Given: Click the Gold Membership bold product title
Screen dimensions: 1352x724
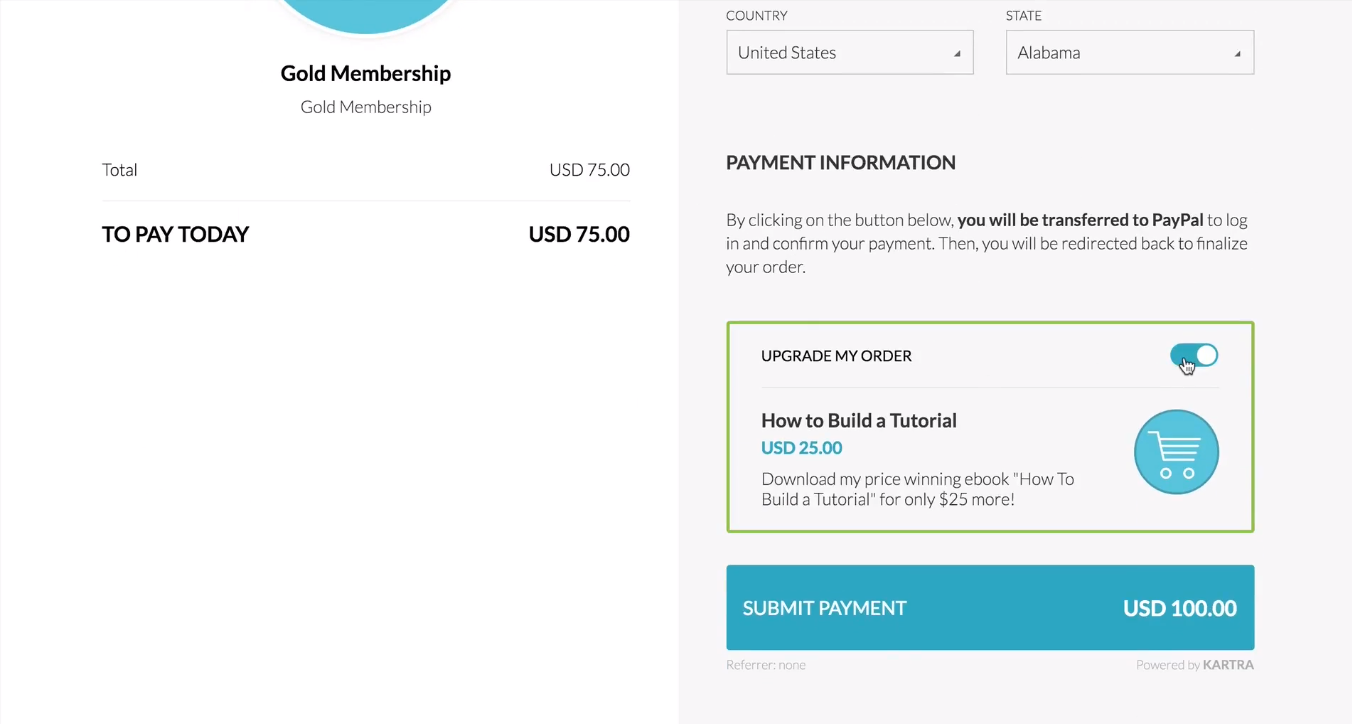Looking at the screenshot, I should (x=365, y=73).
